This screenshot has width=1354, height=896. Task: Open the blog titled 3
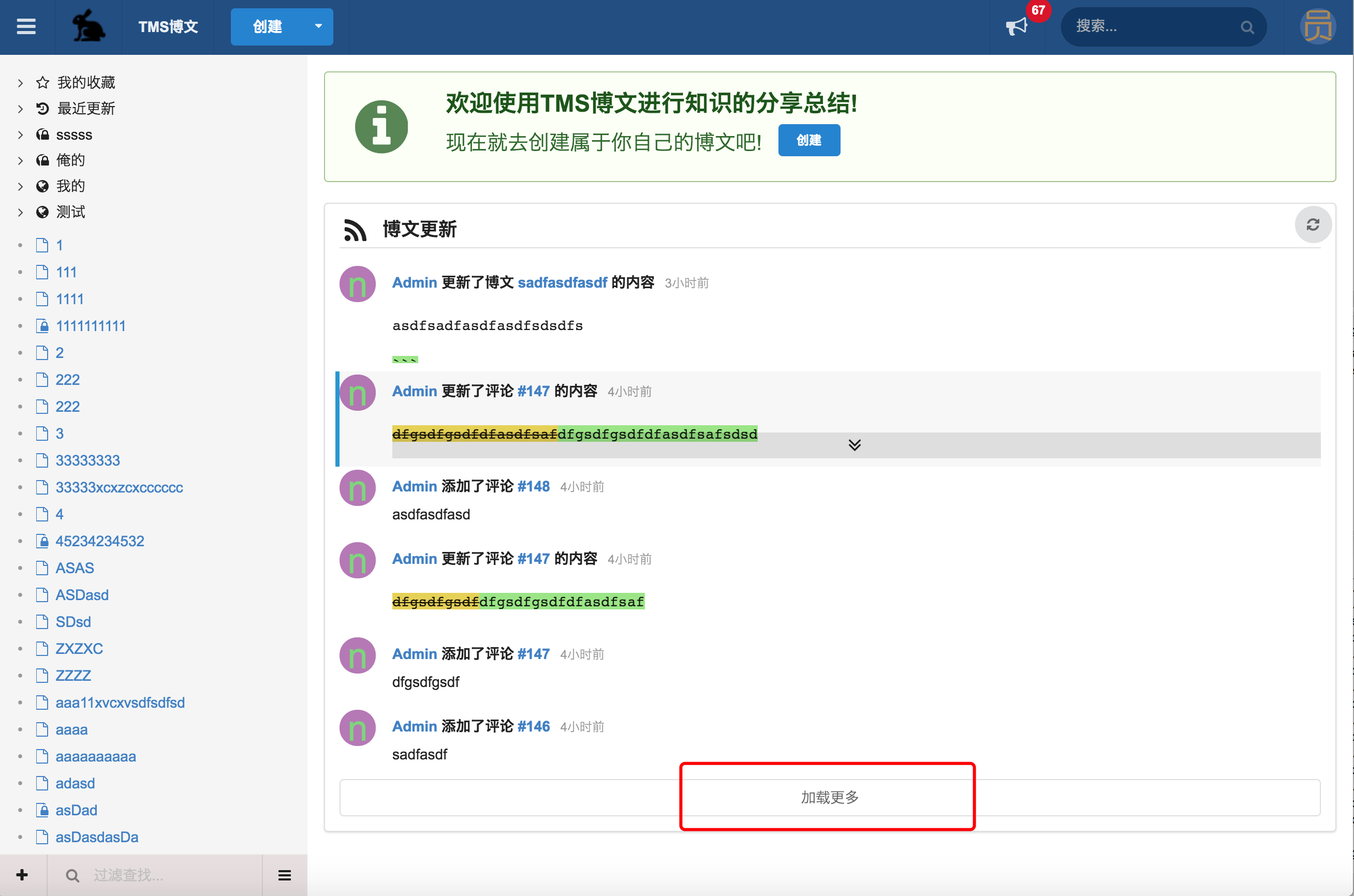pos(60,434)
